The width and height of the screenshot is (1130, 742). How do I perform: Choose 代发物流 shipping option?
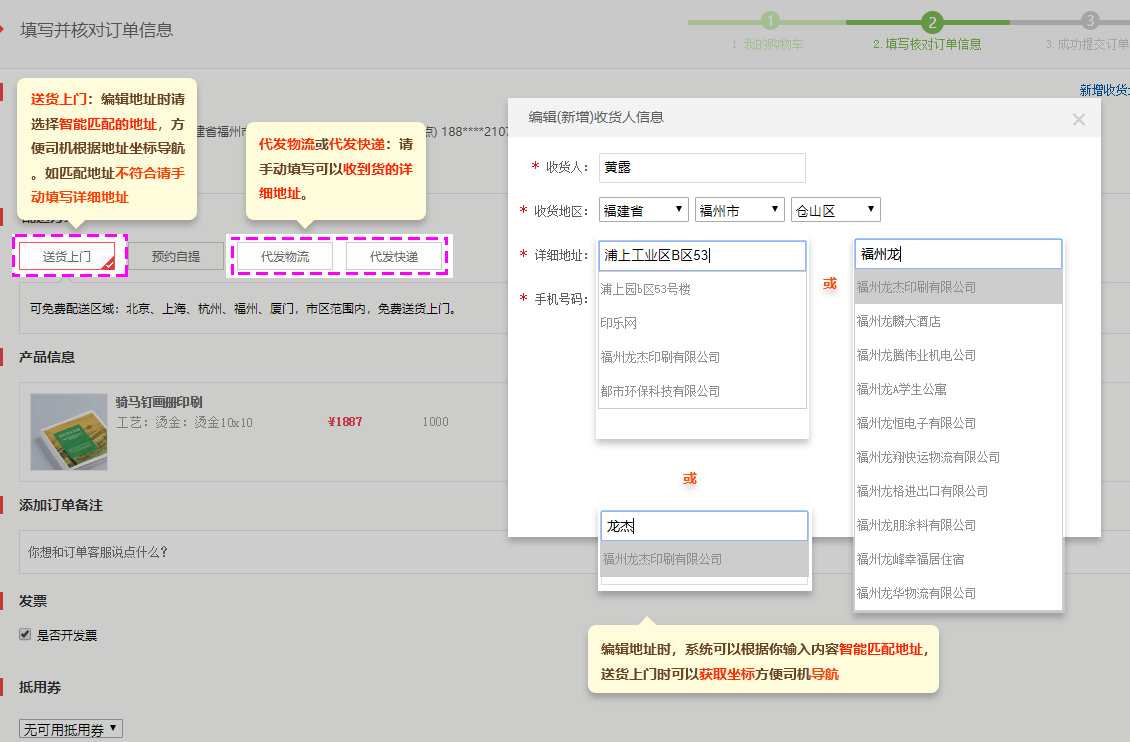[x=285, y=256]
